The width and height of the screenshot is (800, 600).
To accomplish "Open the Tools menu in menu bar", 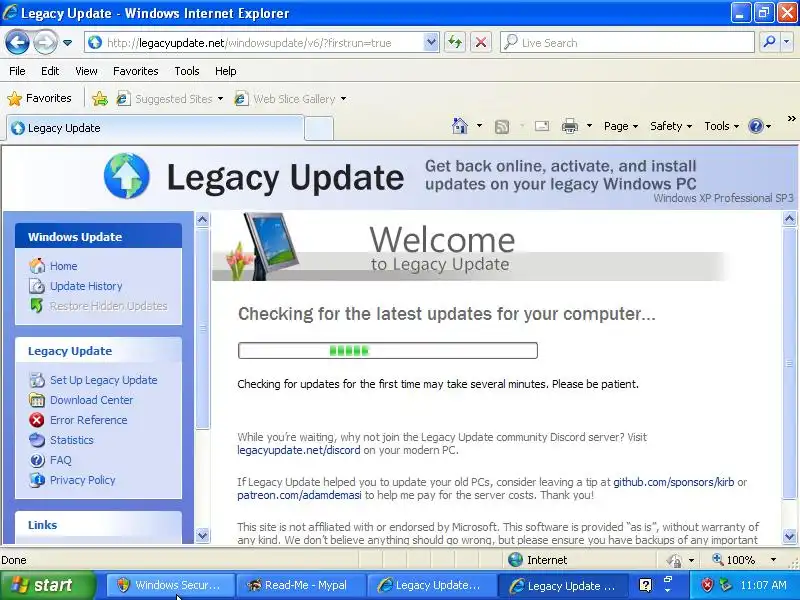I will (187, 71).
